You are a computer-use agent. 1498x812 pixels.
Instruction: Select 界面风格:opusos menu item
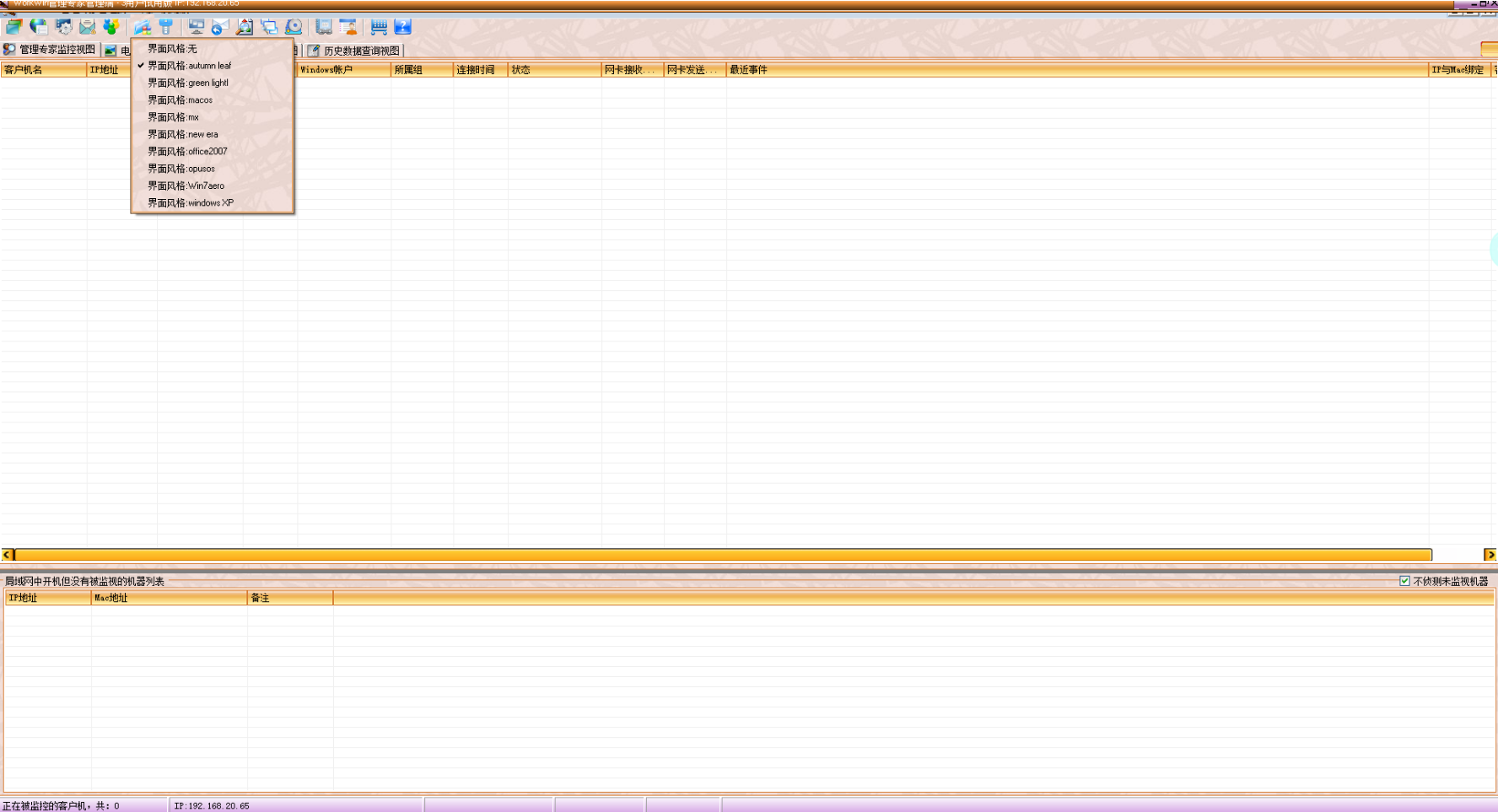(213, 169)
